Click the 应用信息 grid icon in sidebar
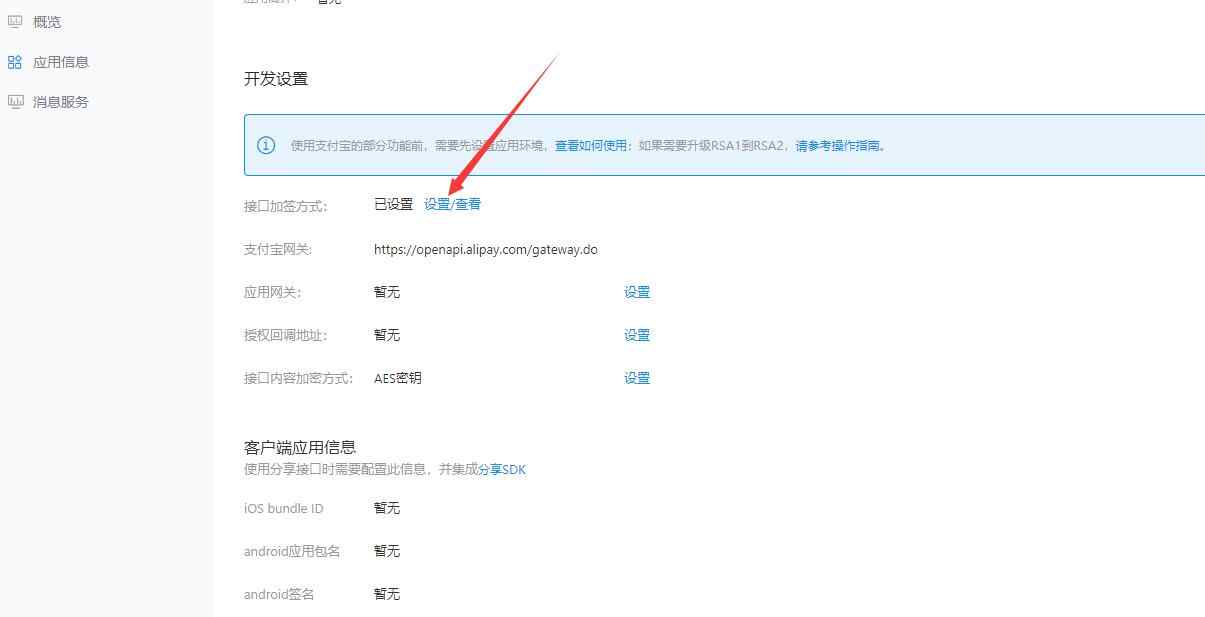1205x617 pixels. [x=14, y=61]
